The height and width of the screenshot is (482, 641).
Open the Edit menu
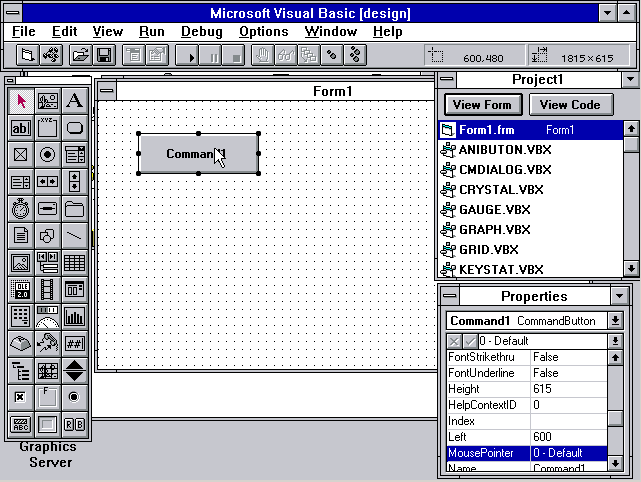click(65, 31)
